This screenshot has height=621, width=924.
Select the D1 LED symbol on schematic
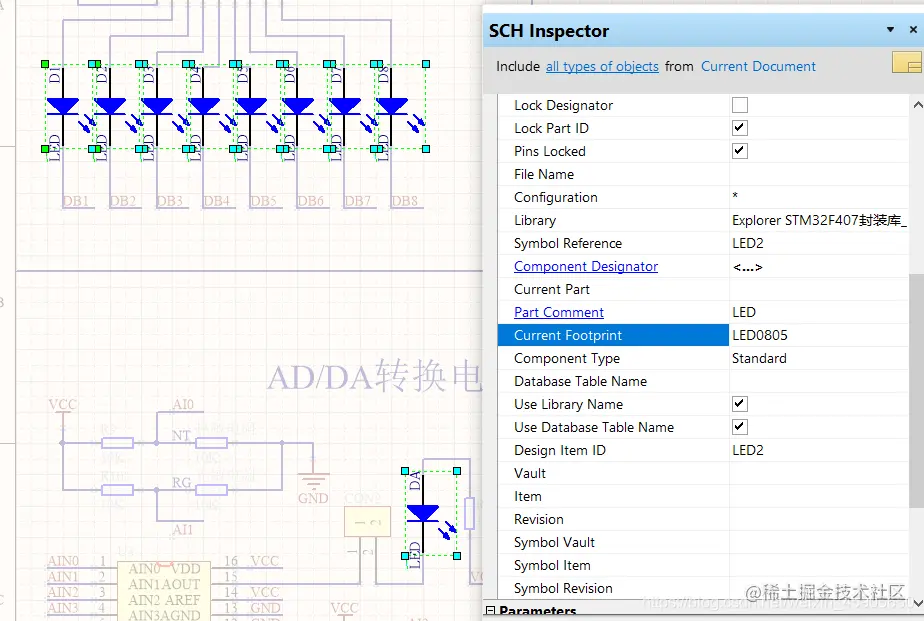coord(62,107)
